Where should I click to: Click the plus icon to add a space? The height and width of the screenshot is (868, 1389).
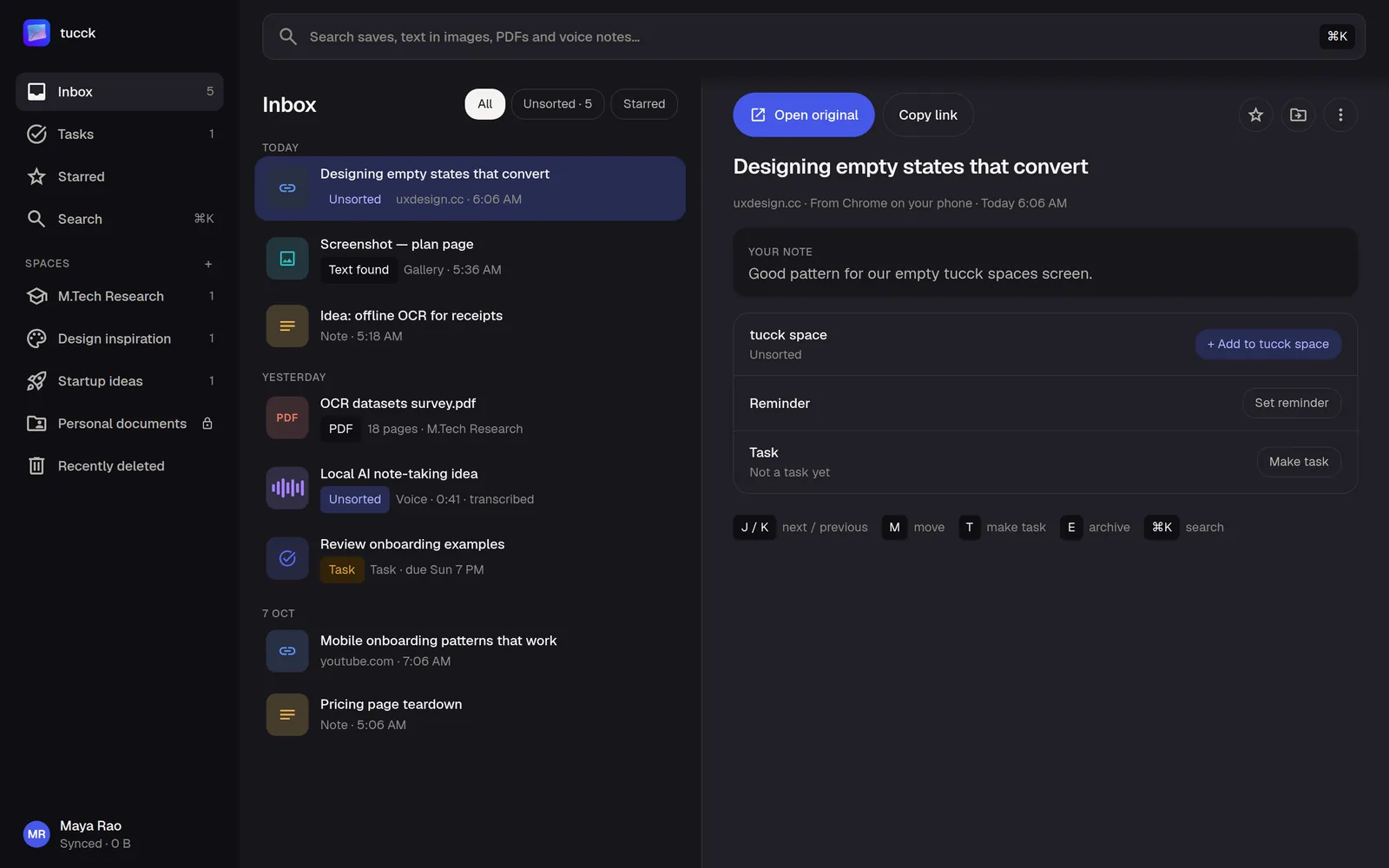pyautogui.click(x=208, y=264)
